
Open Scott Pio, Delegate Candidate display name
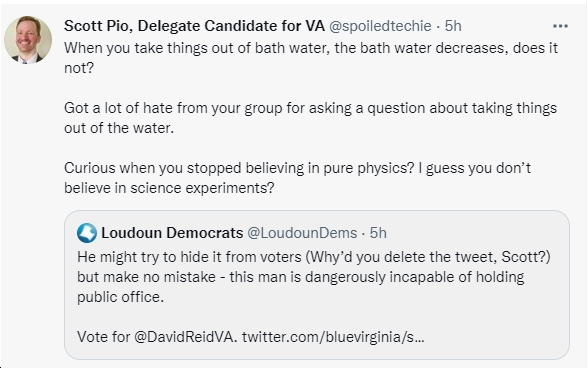tap(194, 26)
